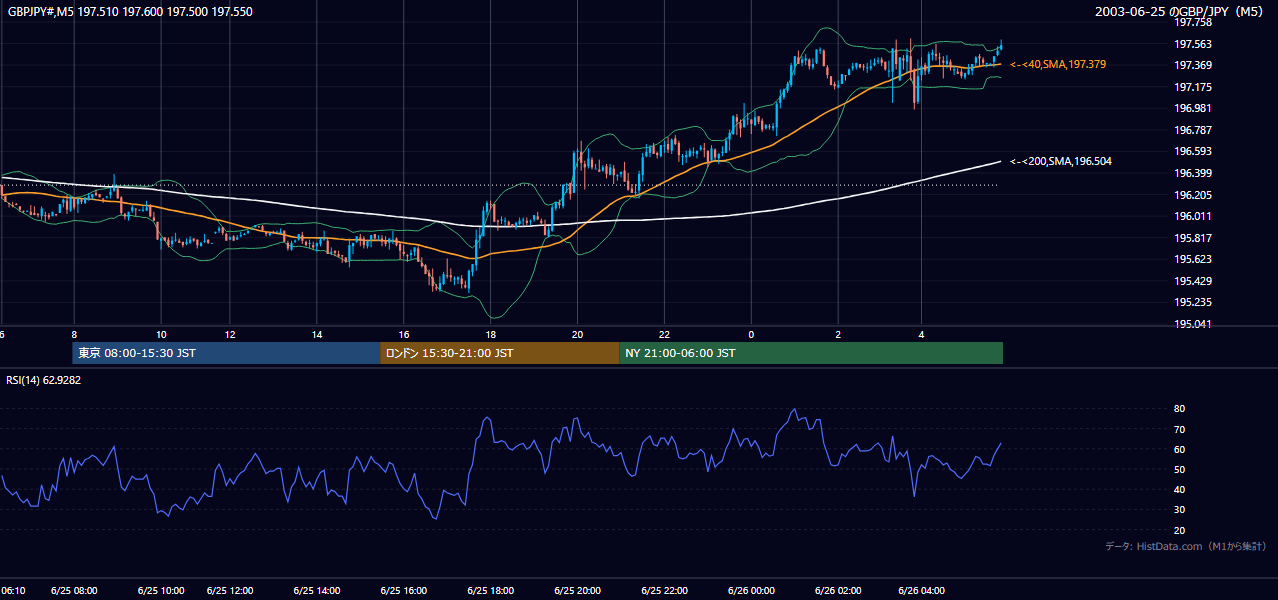Click the 6/26 00:00 date label
The width and height of the screenshot is (1278, 600).
[x=750, y=591]
